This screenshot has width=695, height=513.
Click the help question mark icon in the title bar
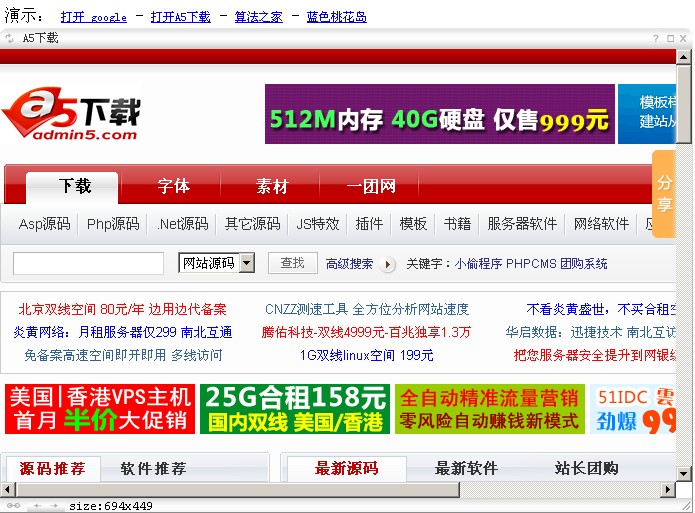click(x=656, y=39)
